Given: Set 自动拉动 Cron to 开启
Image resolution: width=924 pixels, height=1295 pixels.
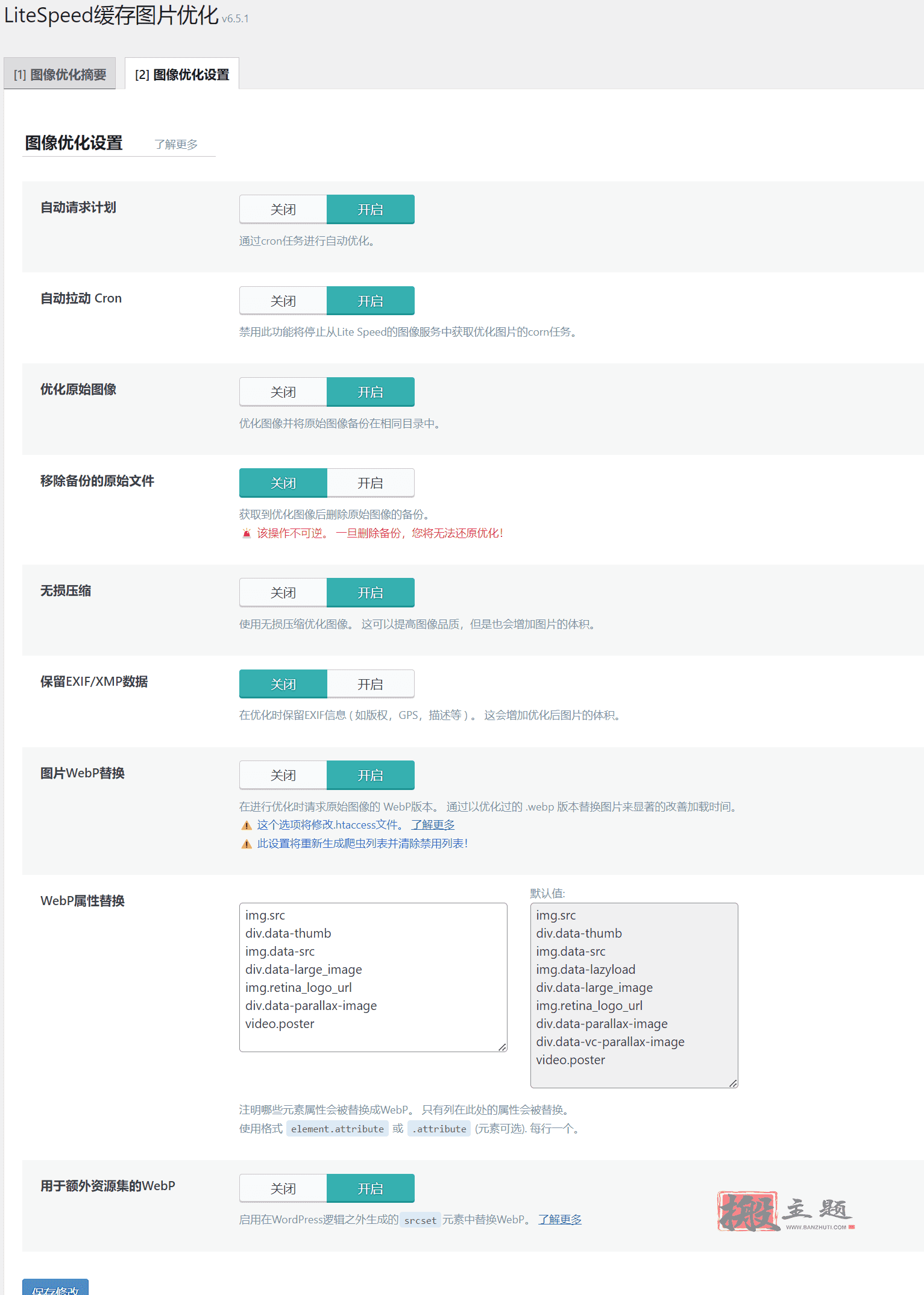Looking at the screenshot, I should tap(371, 301).
